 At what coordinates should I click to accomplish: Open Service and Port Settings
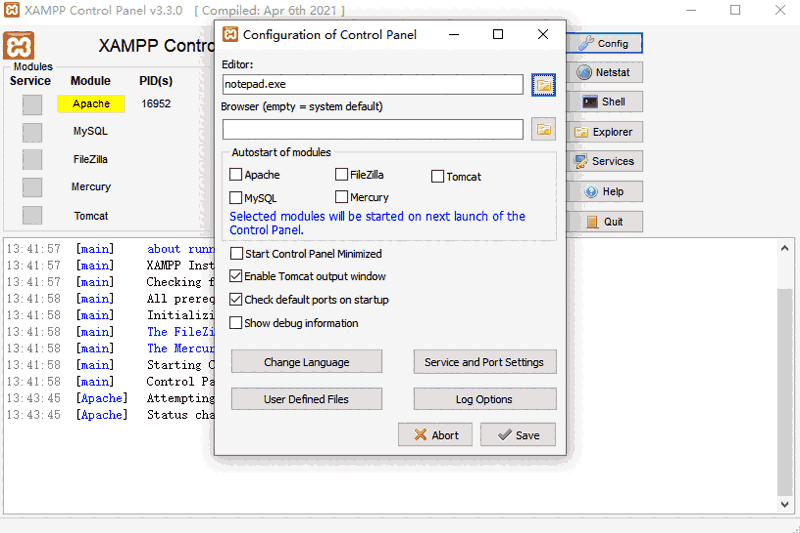485,362
